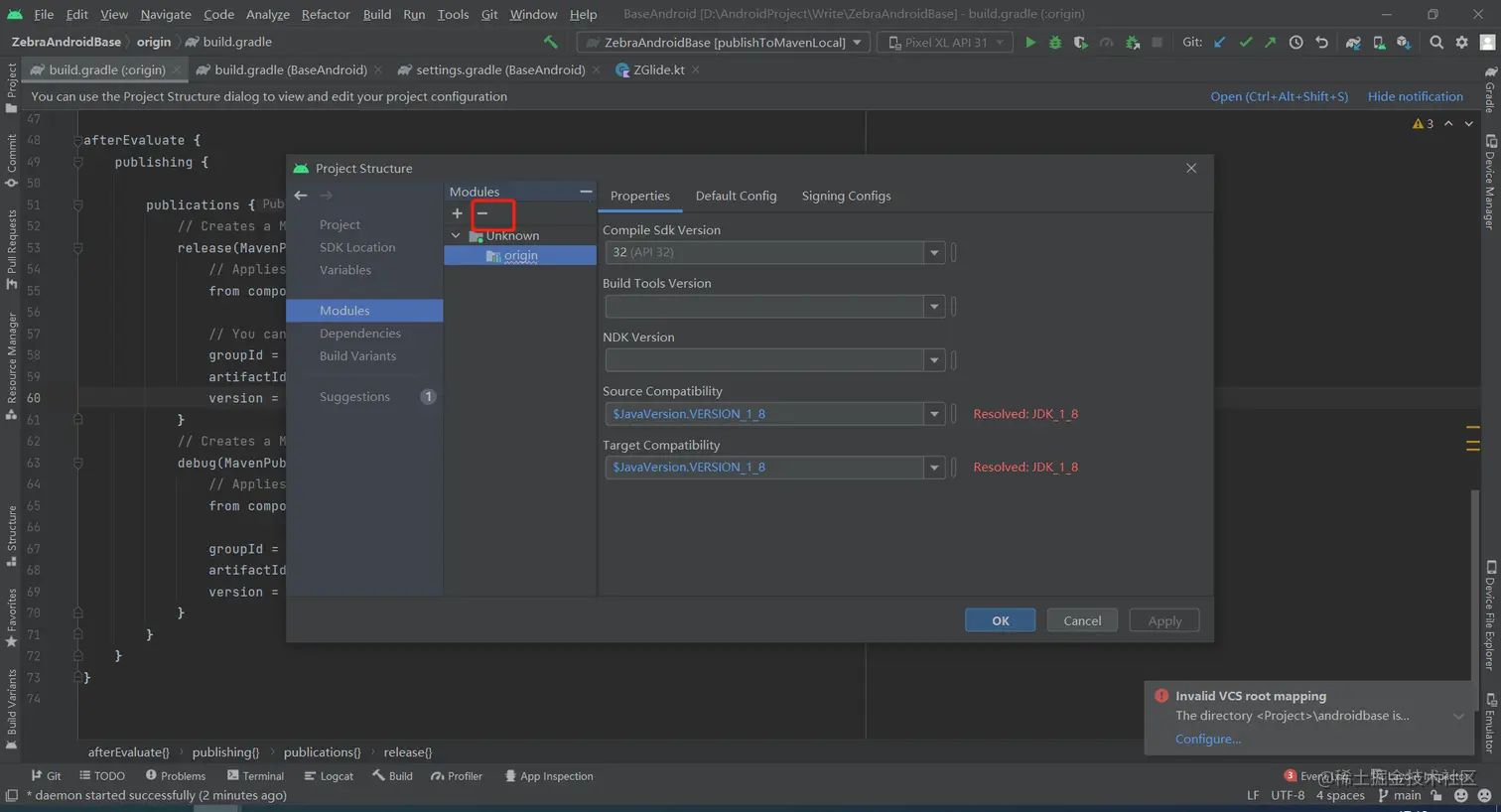The image size is (1501, 812).
Task: Open the Problems tool window
Action: click(176, 776)
